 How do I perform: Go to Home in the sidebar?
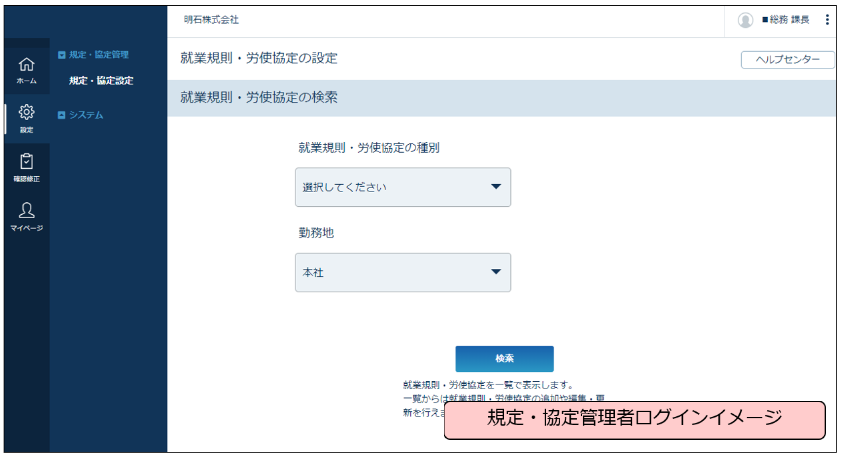(26, 70)
